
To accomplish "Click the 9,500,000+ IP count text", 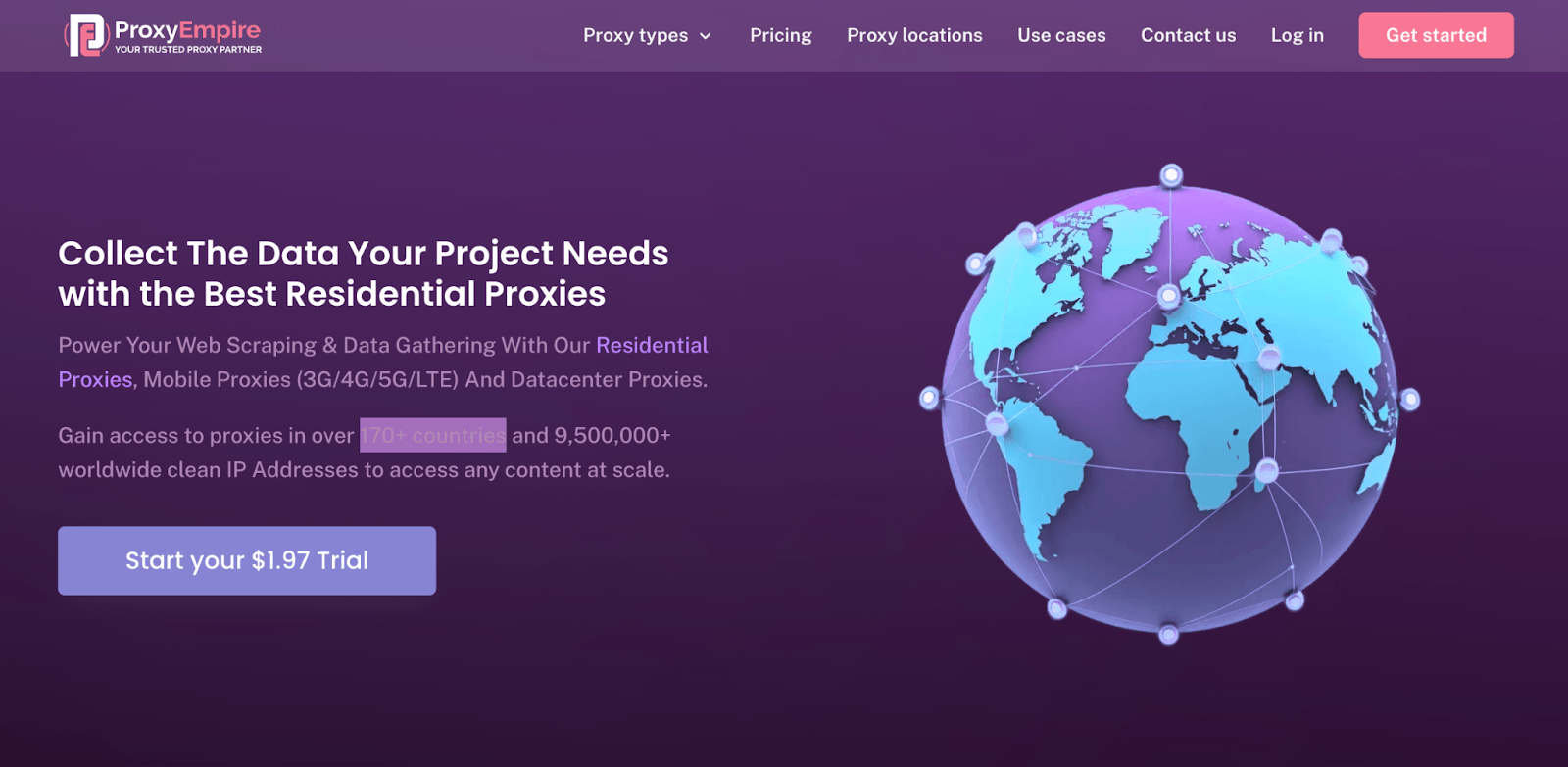I will click(x=612, y=435).
